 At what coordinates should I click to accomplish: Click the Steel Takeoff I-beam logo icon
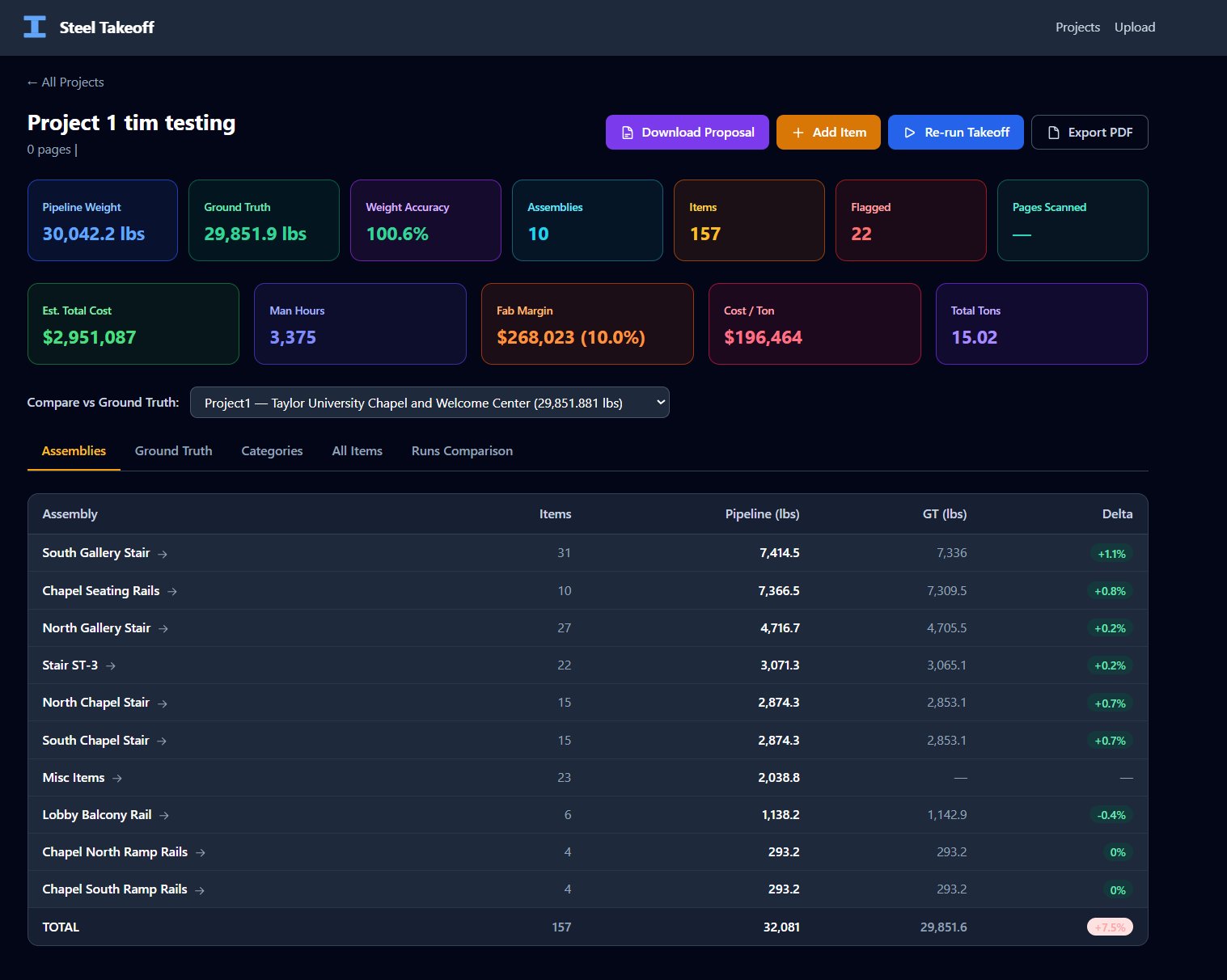click(35, 27)
